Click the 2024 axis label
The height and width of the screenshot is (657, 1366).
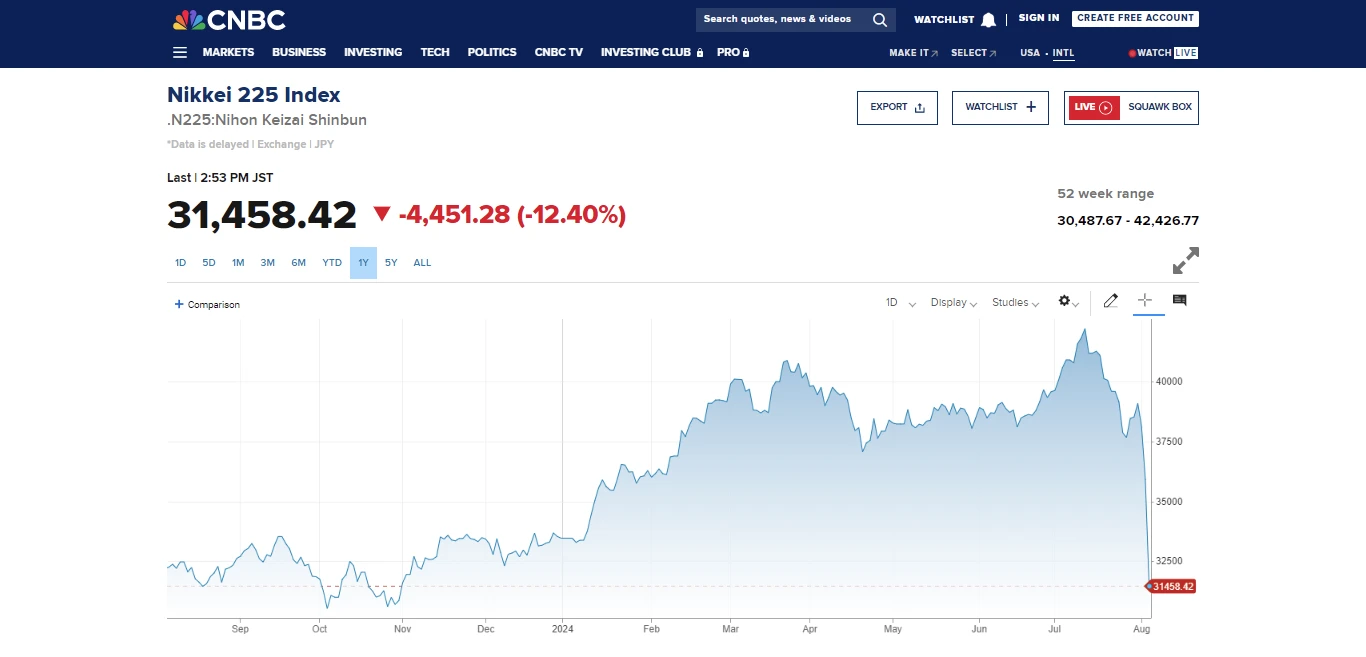pyautogui.click(x=562, y=629)
